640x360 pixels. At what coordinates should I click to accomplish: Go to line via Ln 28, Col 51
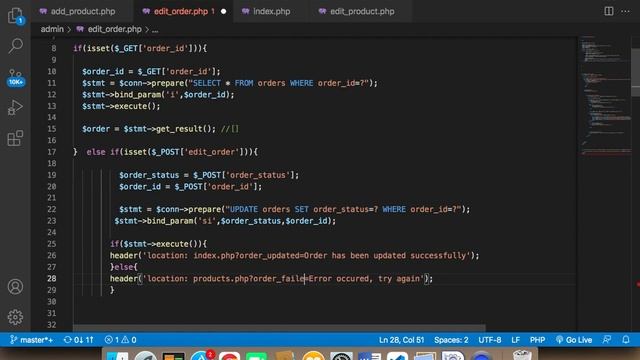click(x=401, y=340)
